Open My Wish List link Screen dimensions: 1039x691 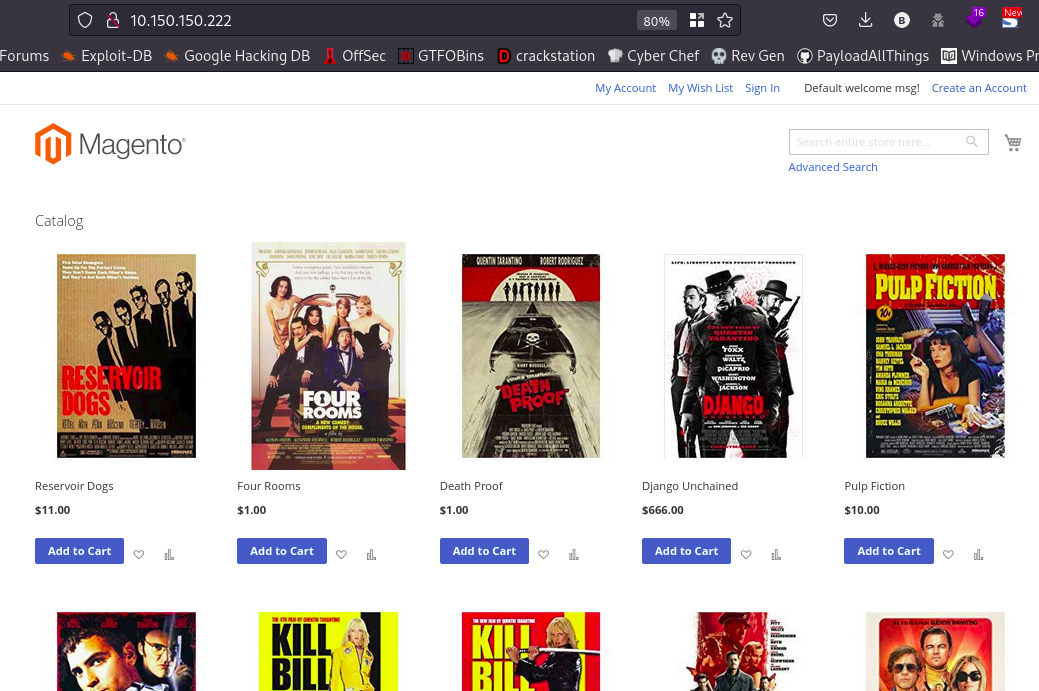pyautogui.click(x=700, y=88)
